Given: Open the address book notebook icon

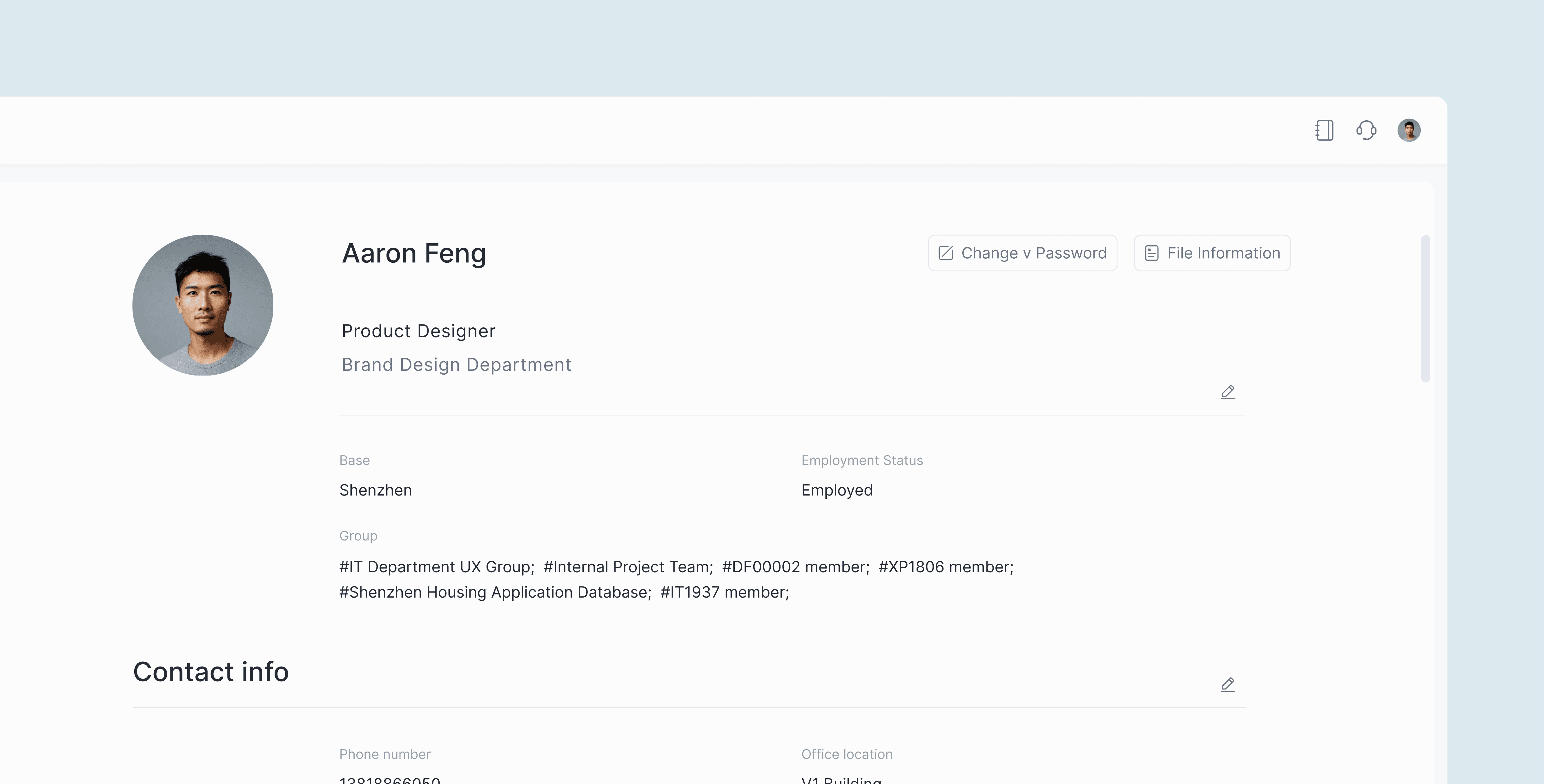Looking at the screenshot, I should 1324,130.
